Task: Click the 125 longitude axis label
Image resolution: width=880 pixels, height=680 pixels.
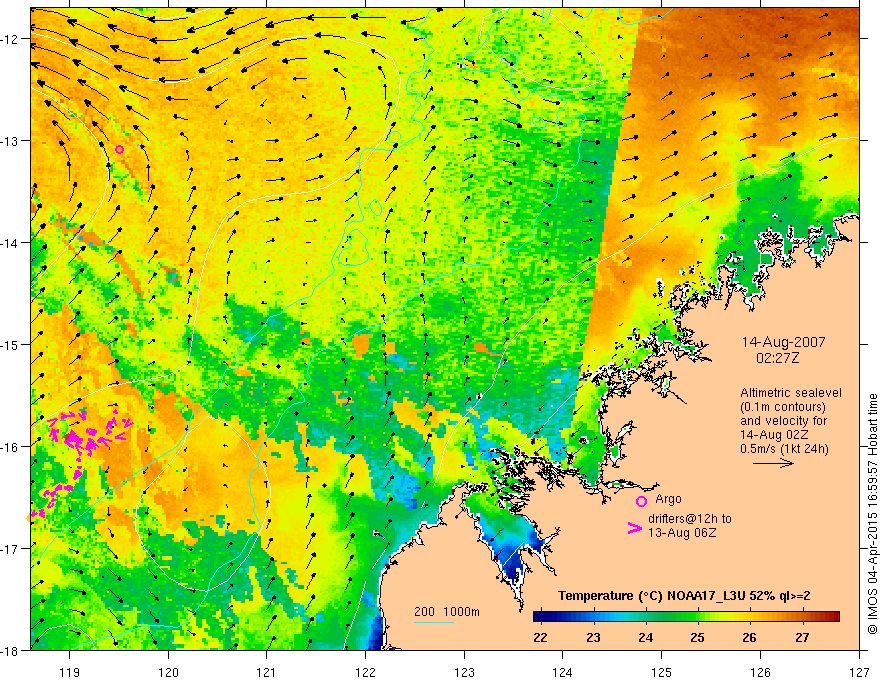Action: click(661, 672)
